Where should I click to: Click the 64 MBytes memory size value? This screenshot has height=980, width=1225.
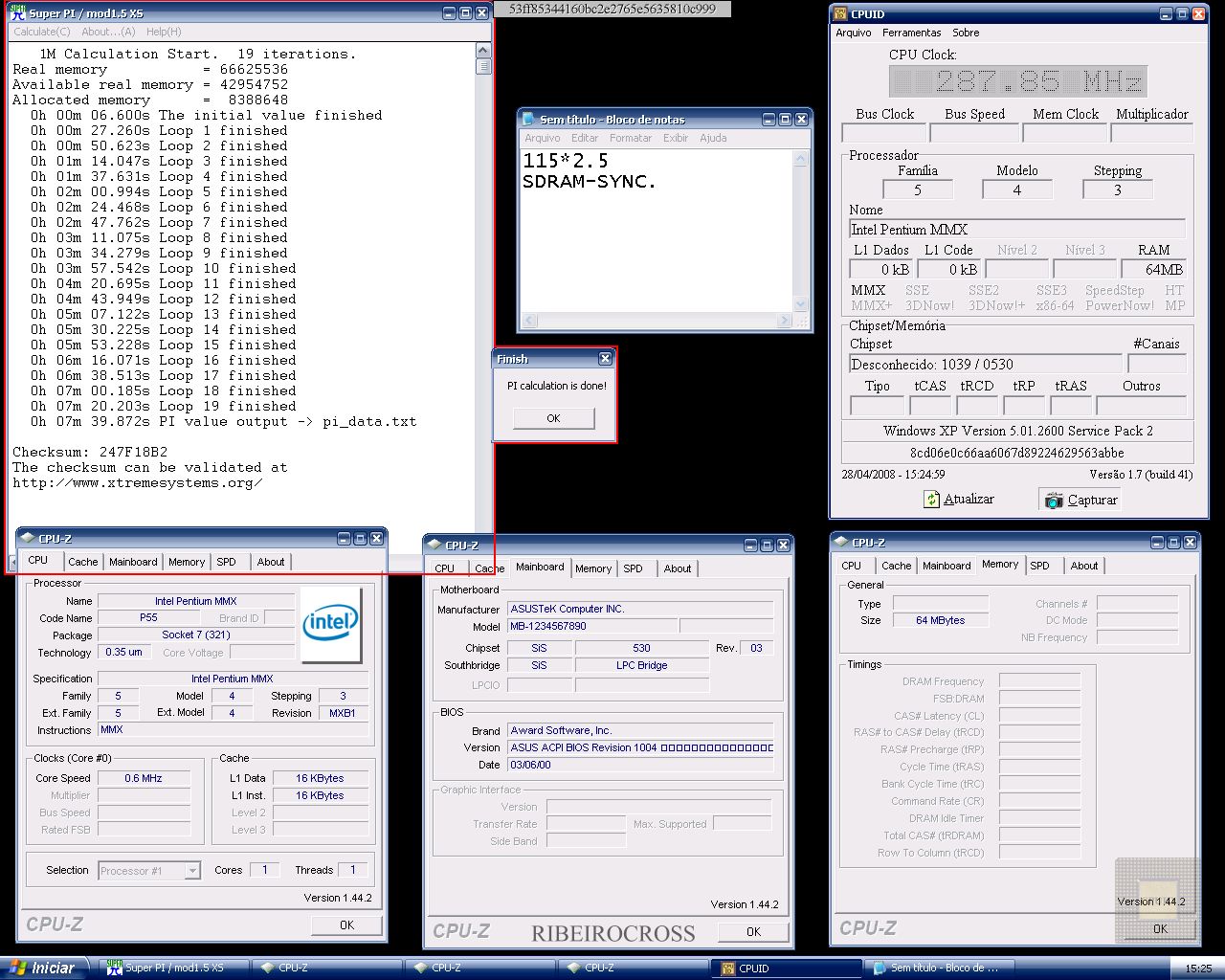pos(940,620)
